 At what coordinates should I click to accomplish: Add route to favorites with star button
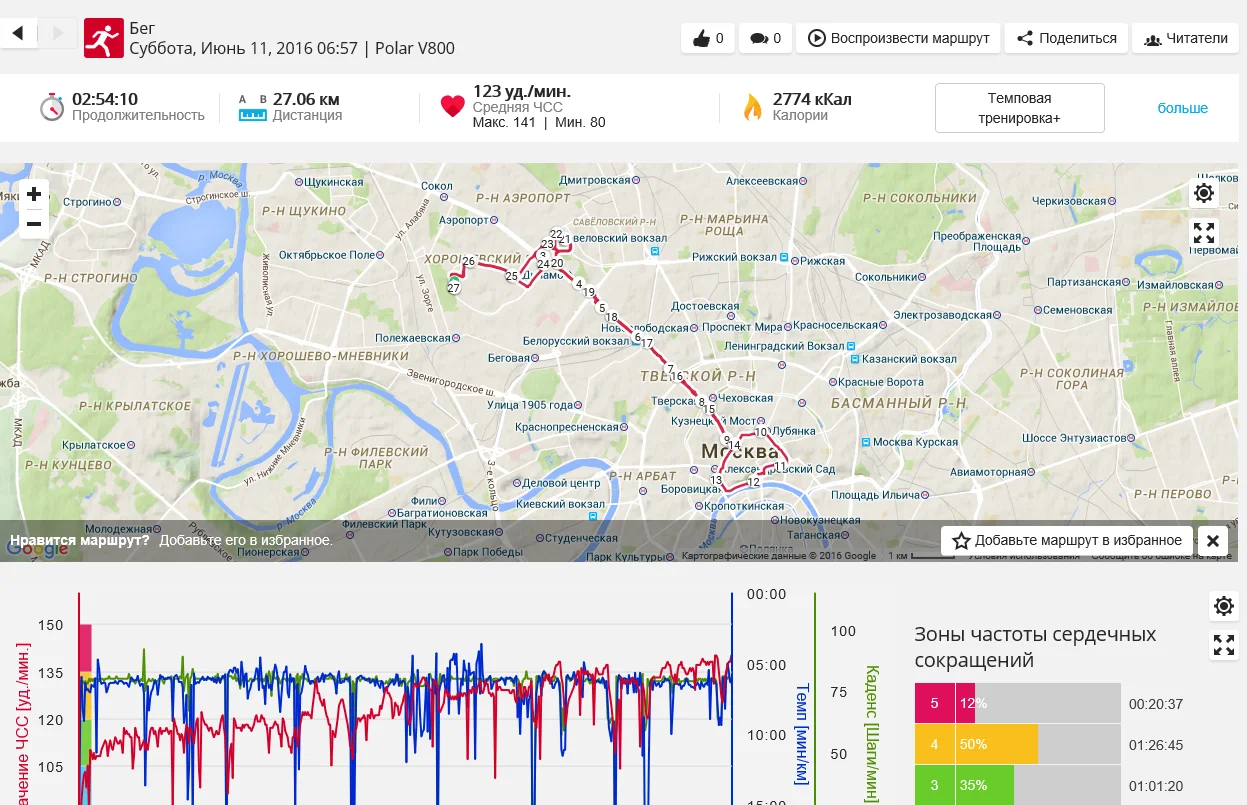coord(1067,541)
